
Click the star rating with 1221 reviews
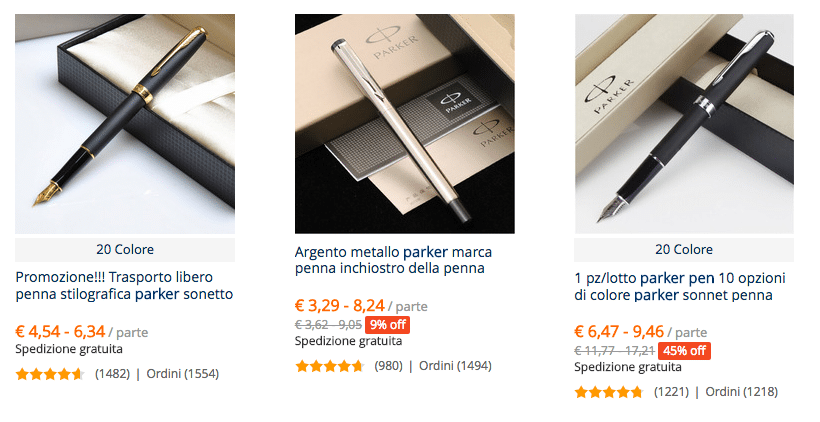[x=609, y=392]
